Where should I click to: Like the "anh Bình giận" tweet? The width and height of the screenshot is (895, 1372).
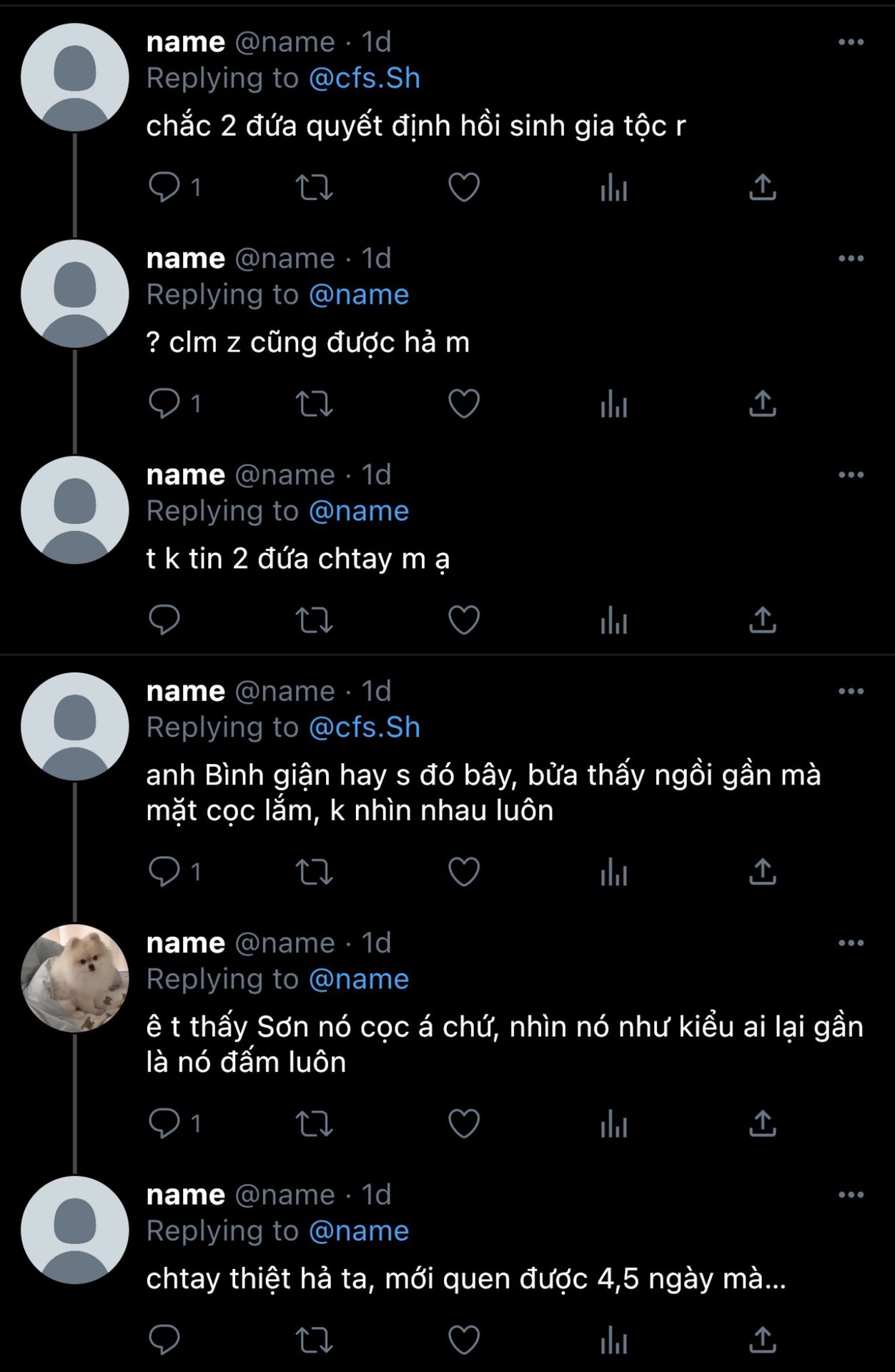point(464,872)
